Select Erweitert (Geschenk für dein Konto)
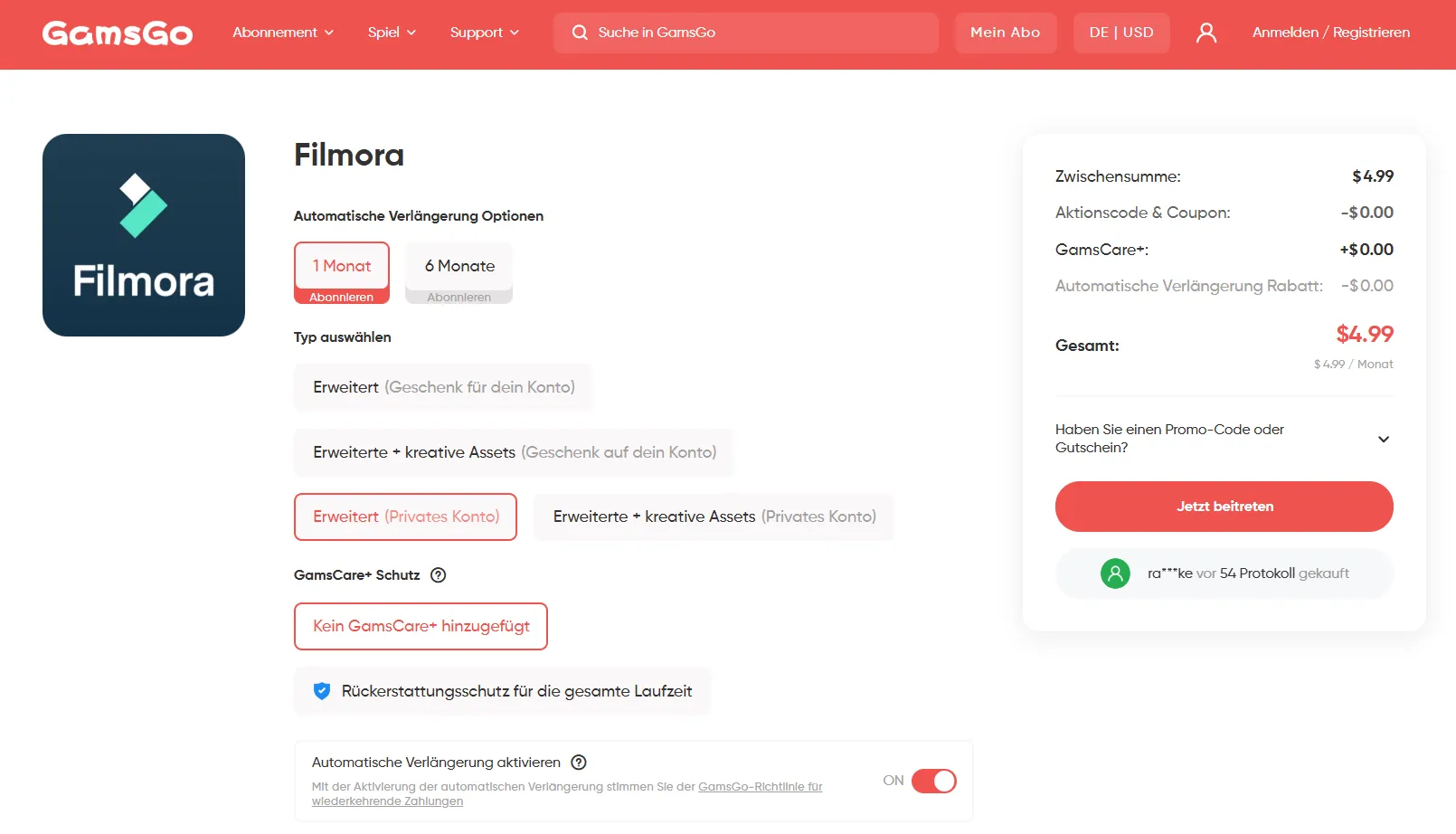The height and width of the screenshot is (834, 1456). (x=443, y=387)
